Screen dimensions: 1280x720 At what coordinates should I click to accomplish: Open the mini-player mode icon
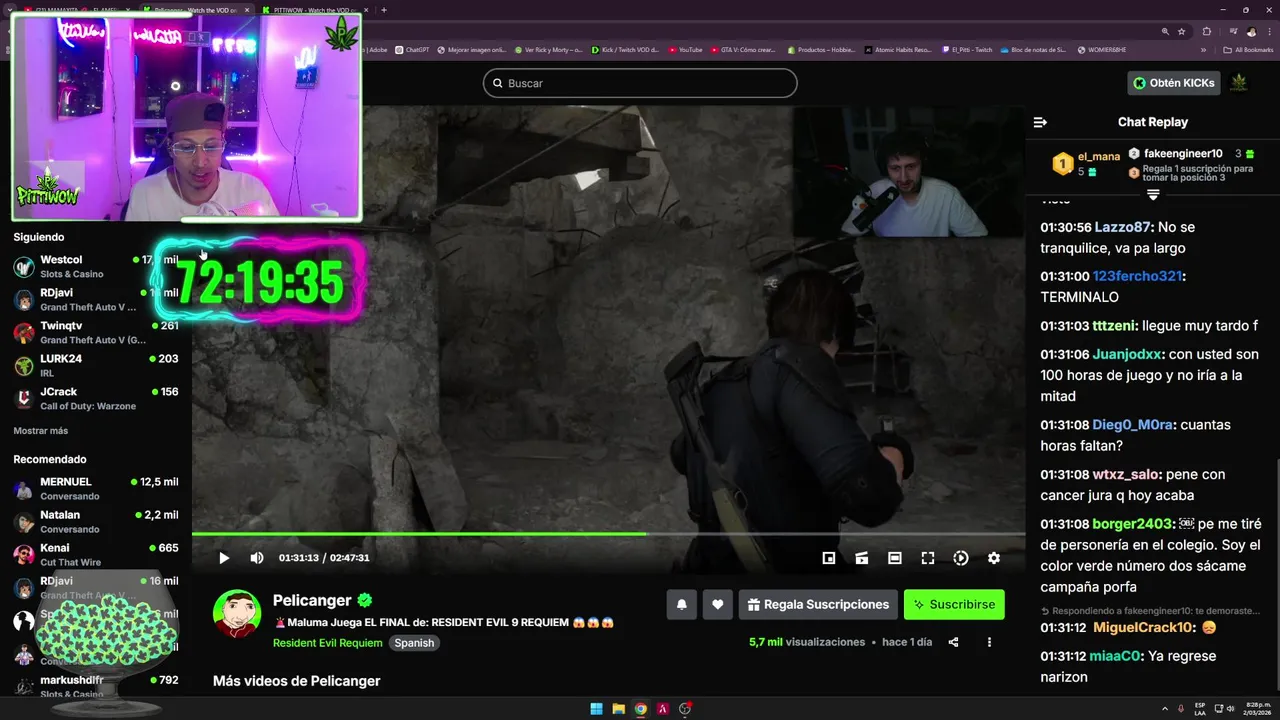829,558
